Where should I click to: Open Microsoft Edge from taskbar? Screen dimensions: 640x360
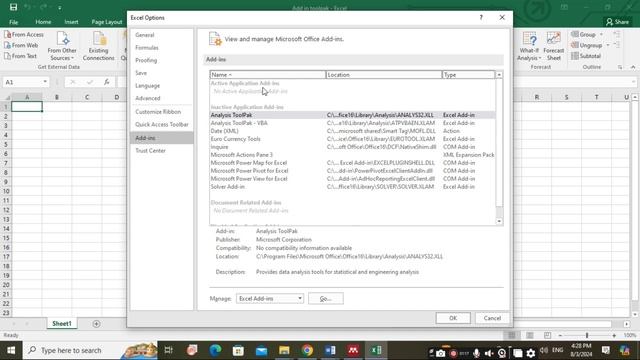click(215, 350)
